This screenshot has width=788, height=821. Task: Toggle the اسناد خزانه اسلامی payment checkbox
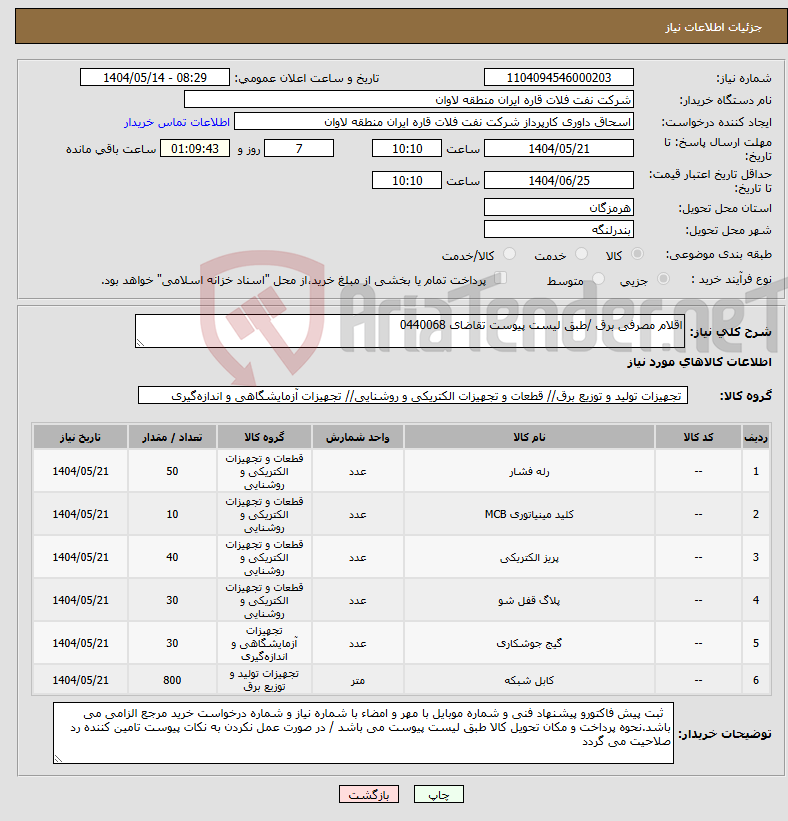pyautogui.click(x=501, y=278)
